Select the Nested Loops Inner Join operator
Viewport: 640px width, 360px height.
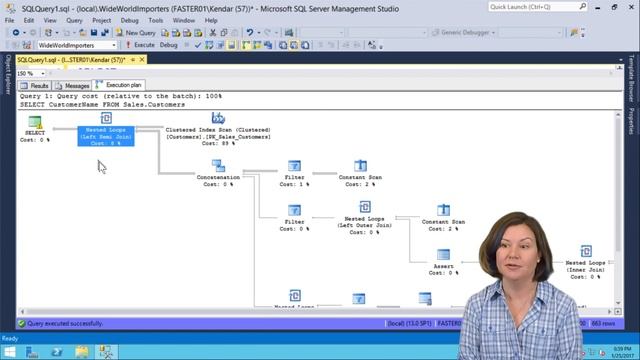[x=586, y=262]
